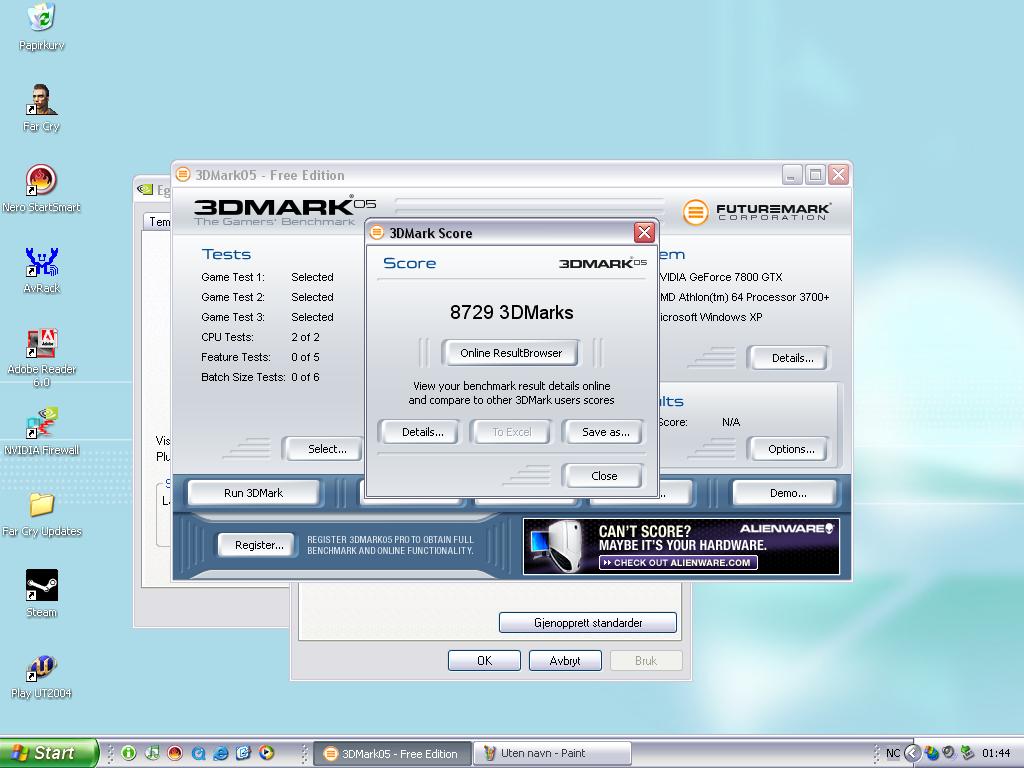Switch to 3DMark05 - Free Edition taskbar button

click(x=392, y=754)
